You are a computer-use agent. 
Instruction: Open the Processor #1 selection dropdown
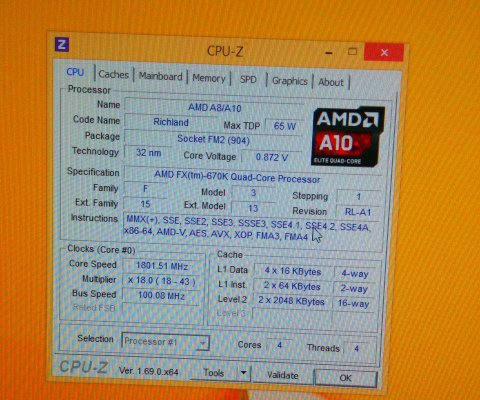click(166, 342)
